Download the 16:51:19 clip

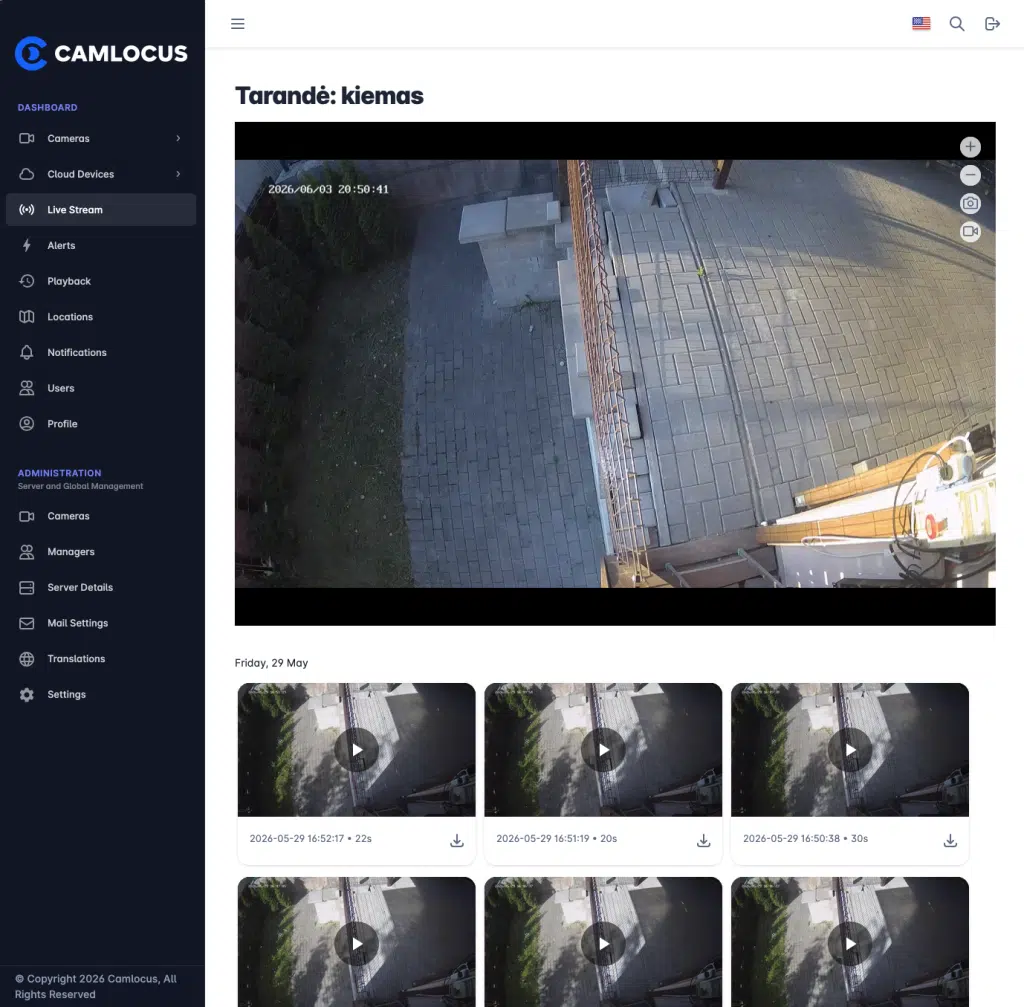point(703,840)
